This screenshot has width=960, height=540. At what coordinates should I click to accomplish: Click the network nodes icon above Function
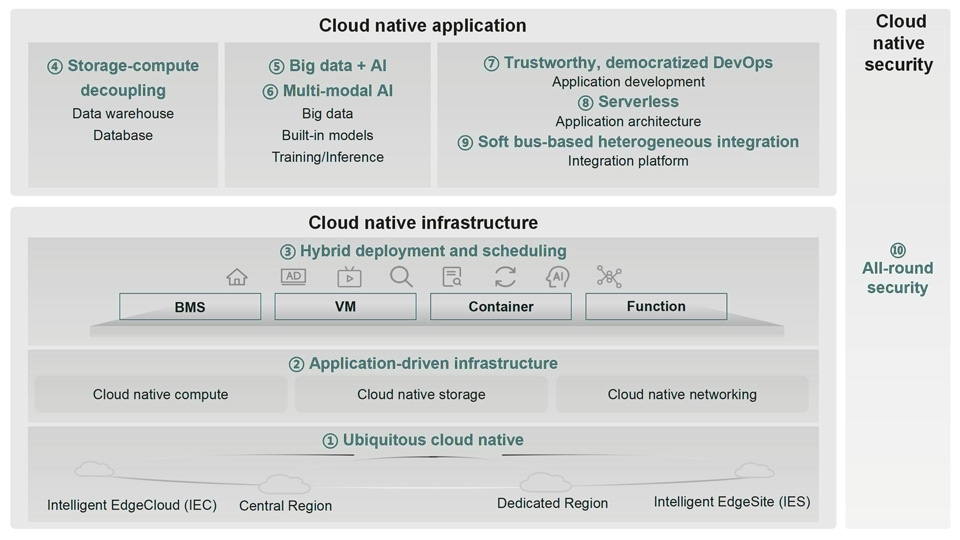[609, 277]
